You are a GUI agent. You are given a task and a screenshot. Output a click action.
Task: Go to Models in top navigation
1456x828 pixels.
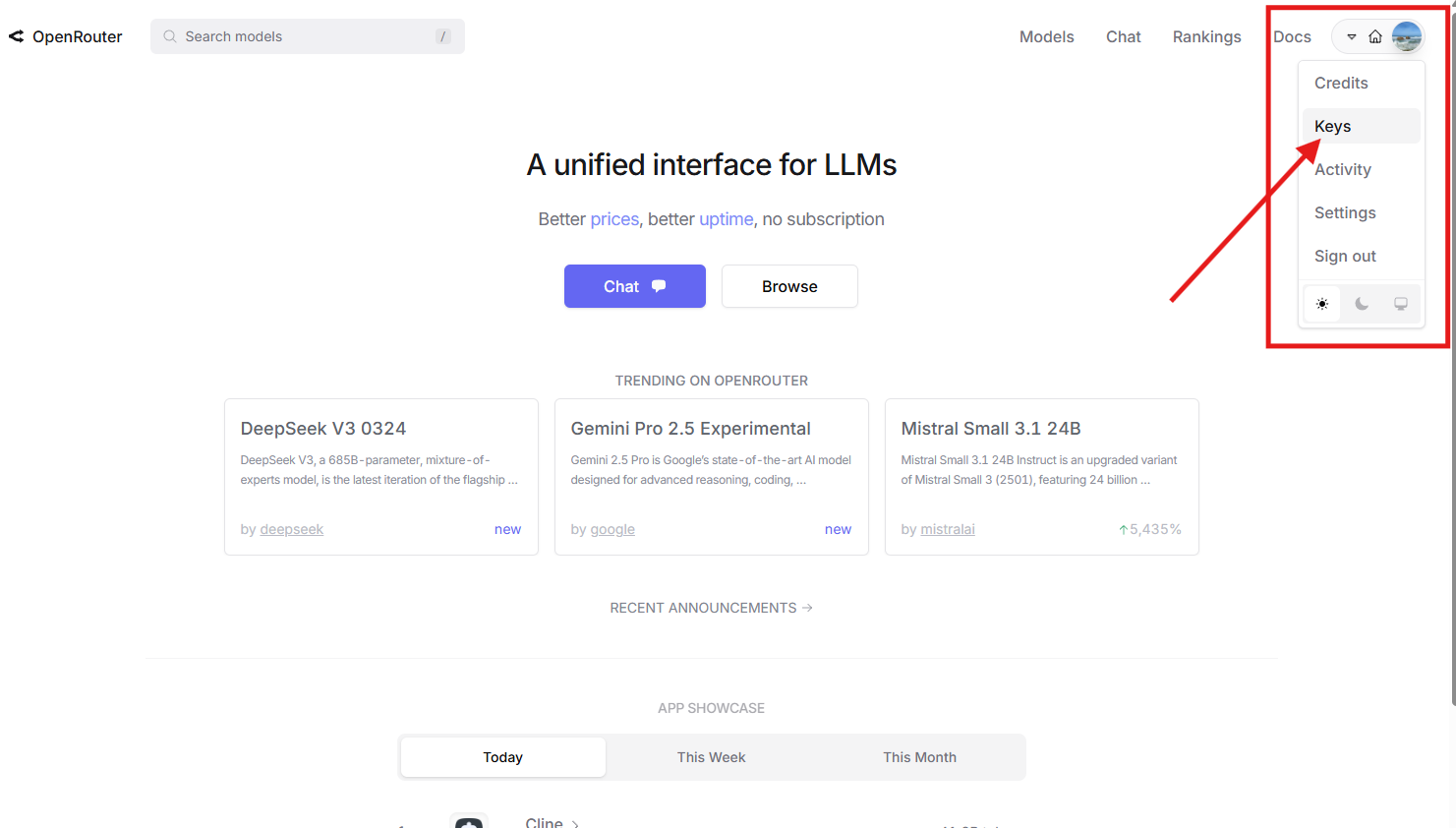tap(1046, 36)
